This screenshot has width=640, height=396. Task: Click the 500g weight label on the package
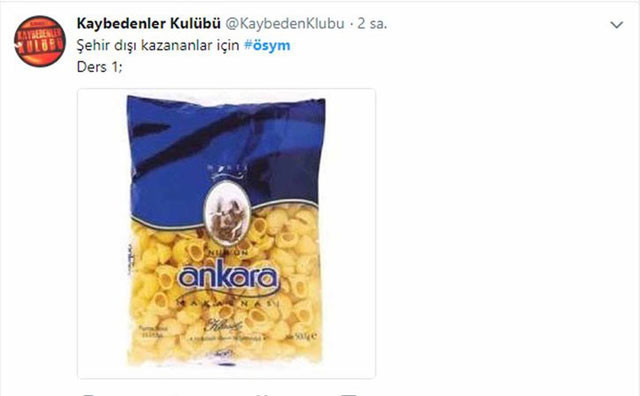click(307, 336)
